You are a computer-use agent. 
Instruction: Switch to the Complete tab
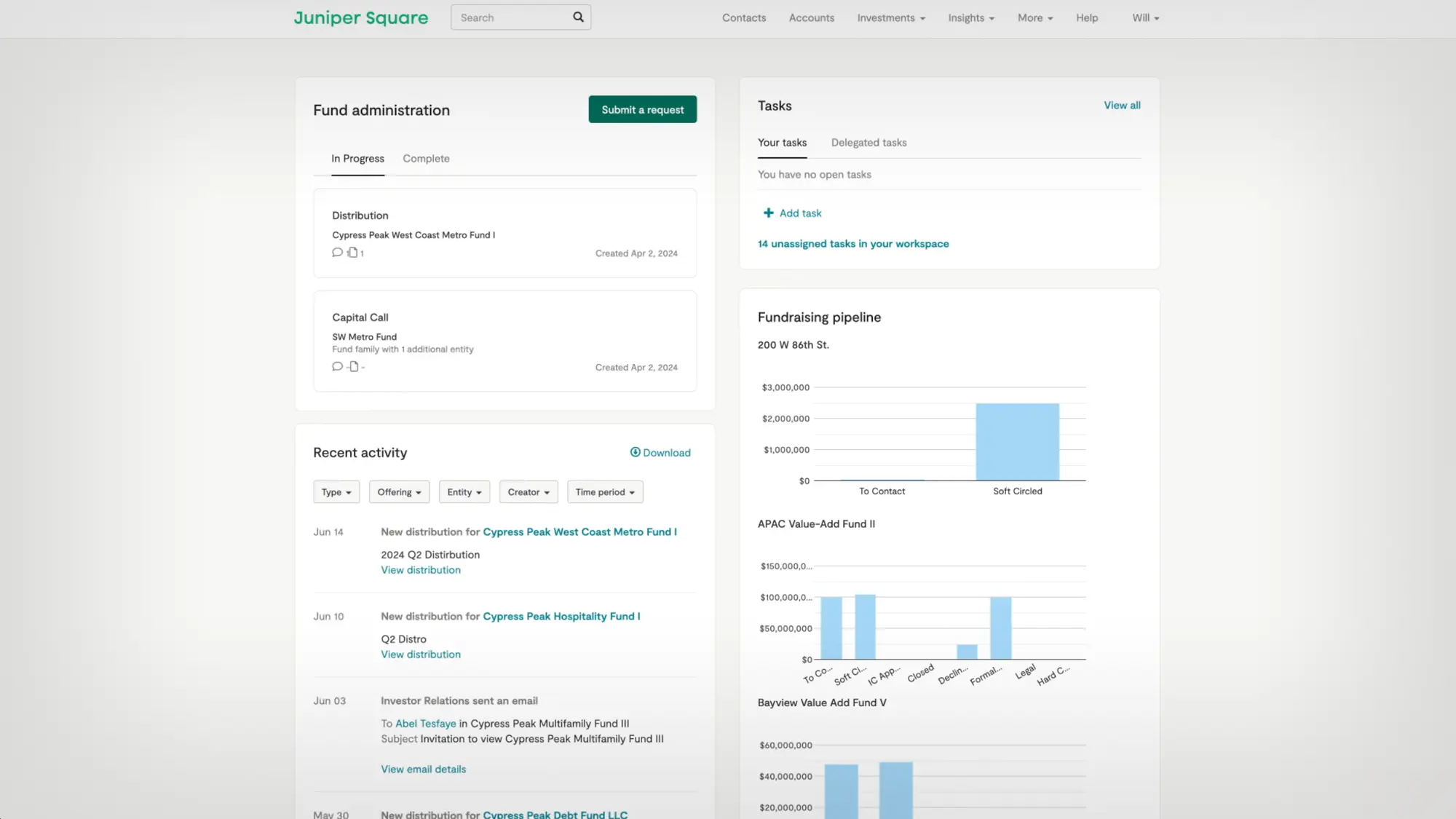click(x=426, y=159)
